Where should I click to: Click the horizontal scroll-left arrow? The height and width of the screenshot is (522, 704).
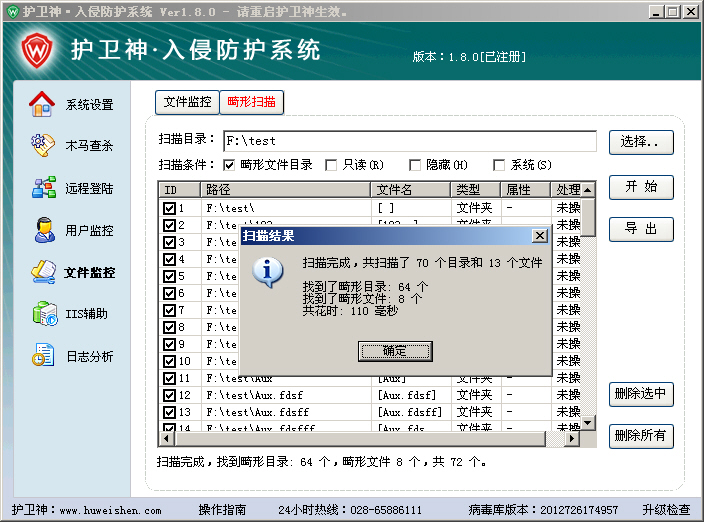tap(167, 439)
